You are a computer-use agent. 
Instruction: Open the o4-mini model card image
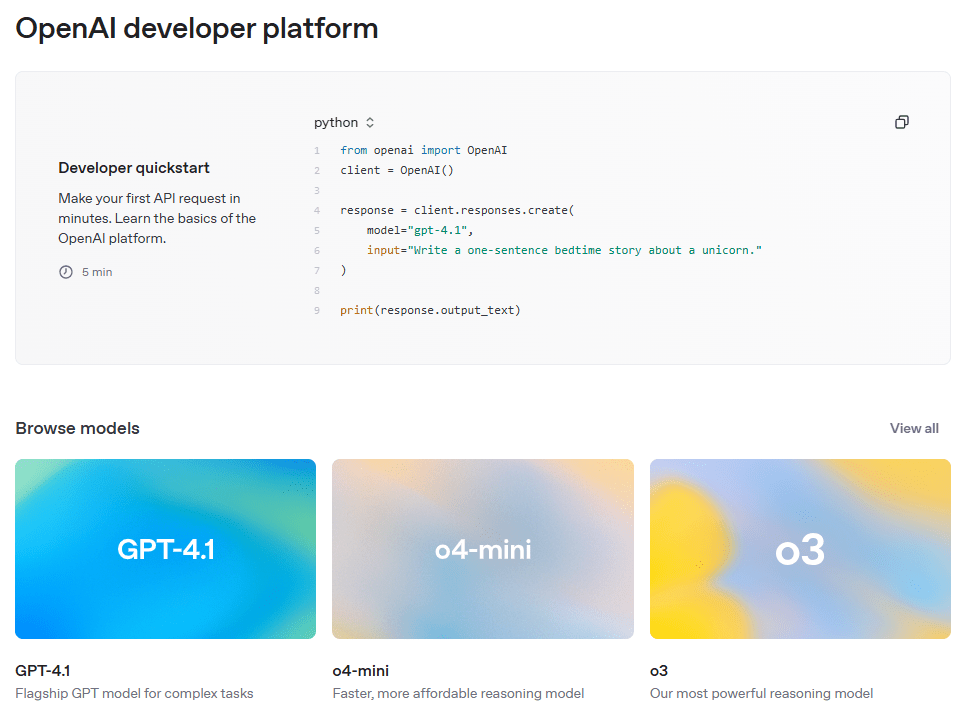(483, 548)
